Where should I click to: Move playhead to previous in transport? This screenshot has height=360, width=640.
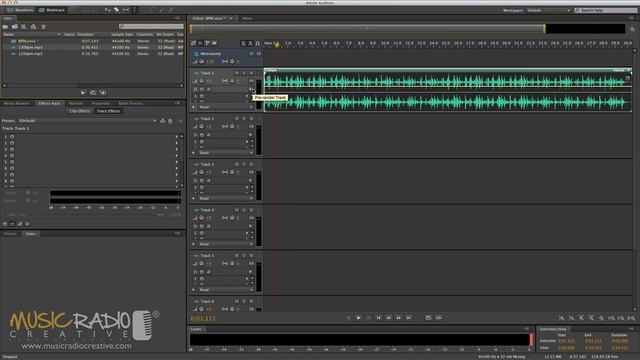378,318
